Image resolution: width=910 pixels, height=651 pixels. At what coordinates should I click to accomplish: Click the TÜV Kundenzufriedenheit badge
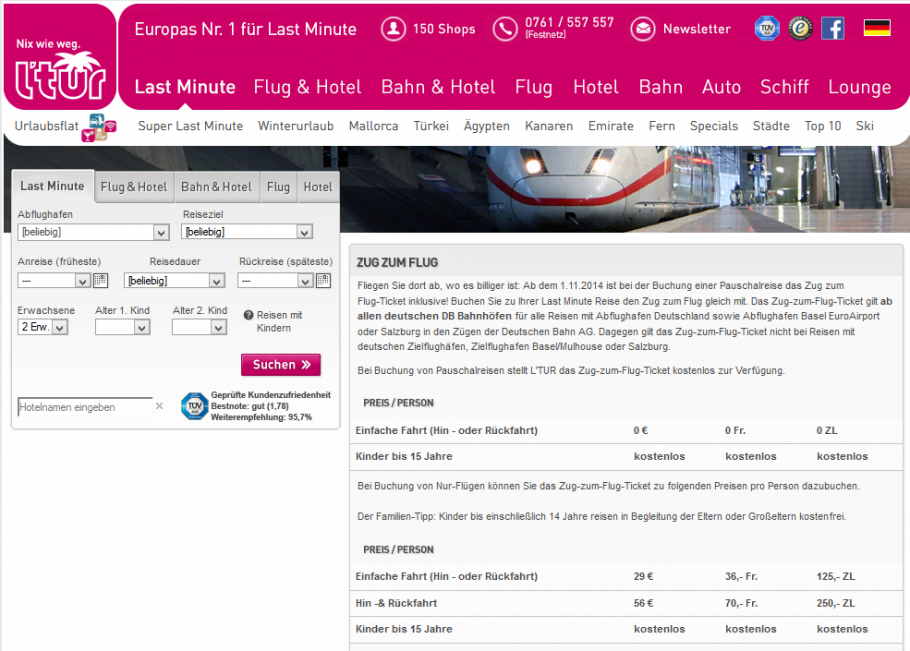click(x=194, y=406)
